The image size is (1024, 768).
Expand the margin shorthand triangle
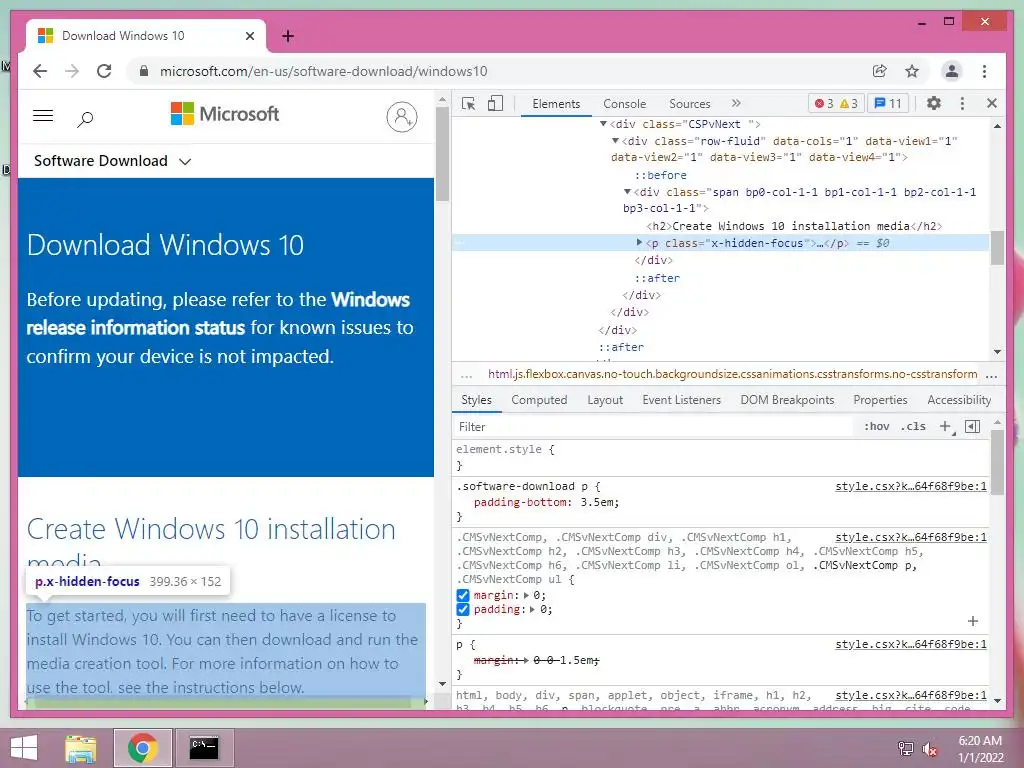526,595
